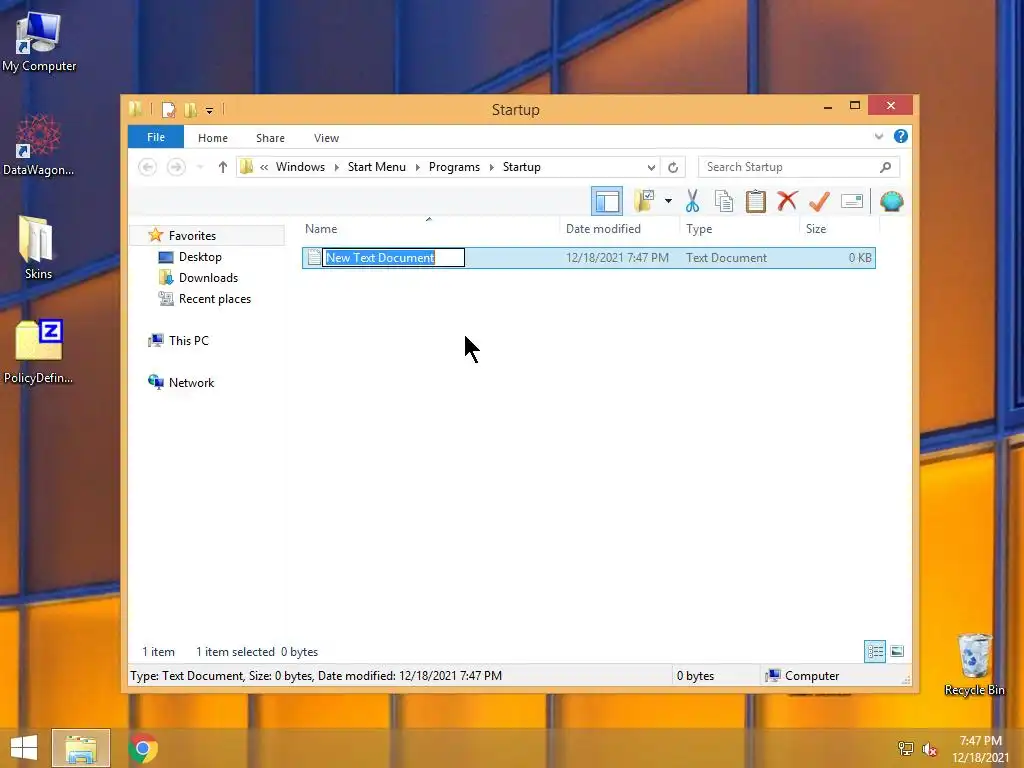Click the search magnifier icon
The image size is (1024, 768).
(886, 167)
